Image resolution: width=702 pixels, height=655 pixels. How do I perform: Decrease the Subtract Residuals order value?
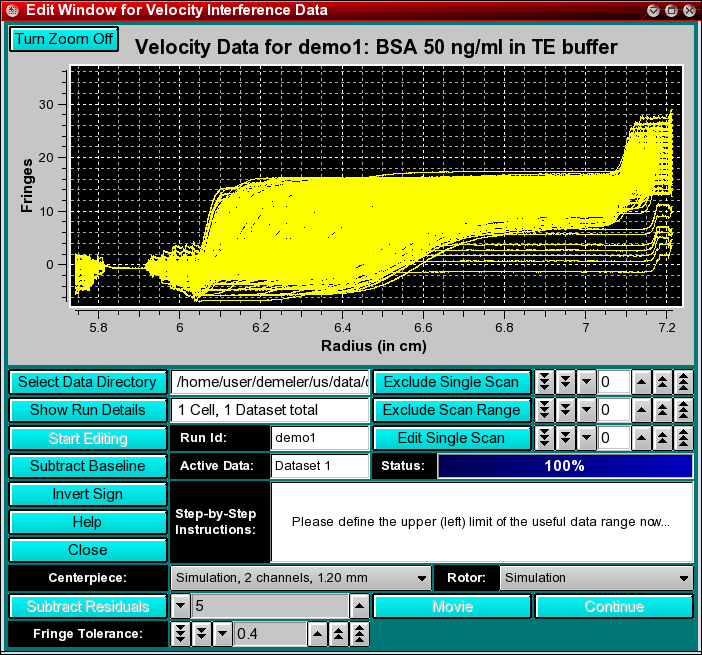click(180, 606)
